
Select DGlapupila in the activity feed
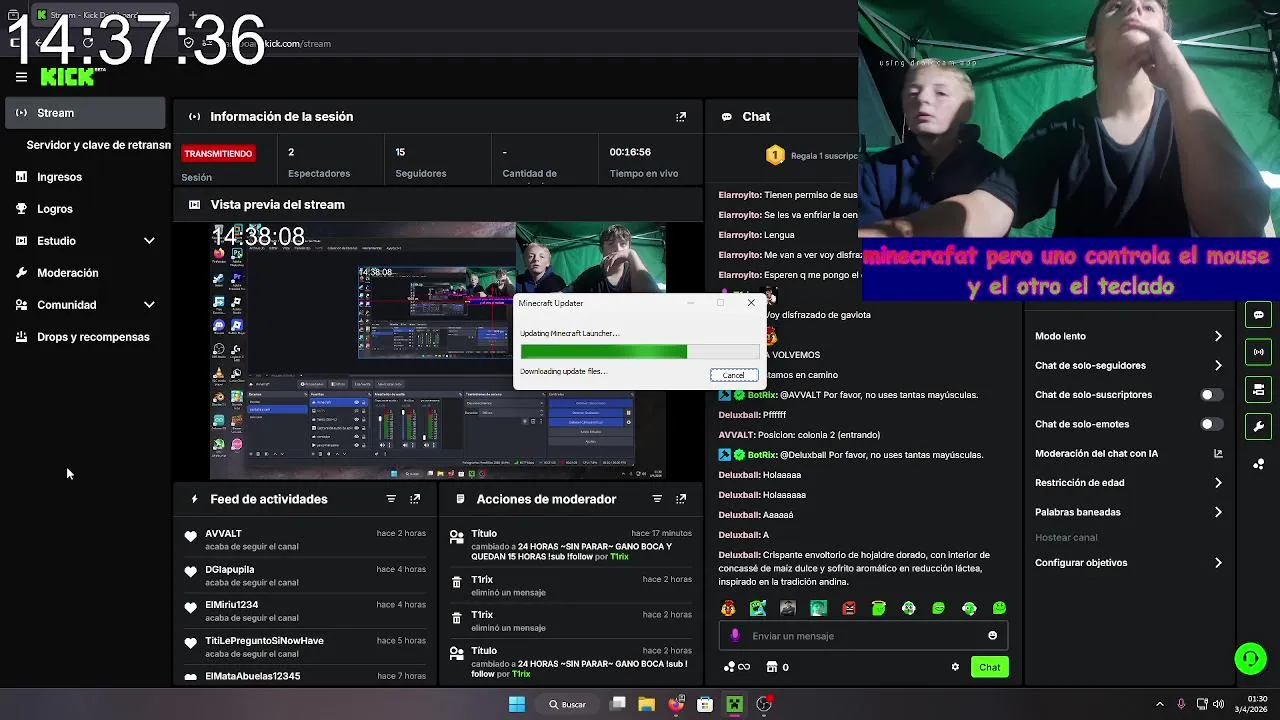[229, 570]
